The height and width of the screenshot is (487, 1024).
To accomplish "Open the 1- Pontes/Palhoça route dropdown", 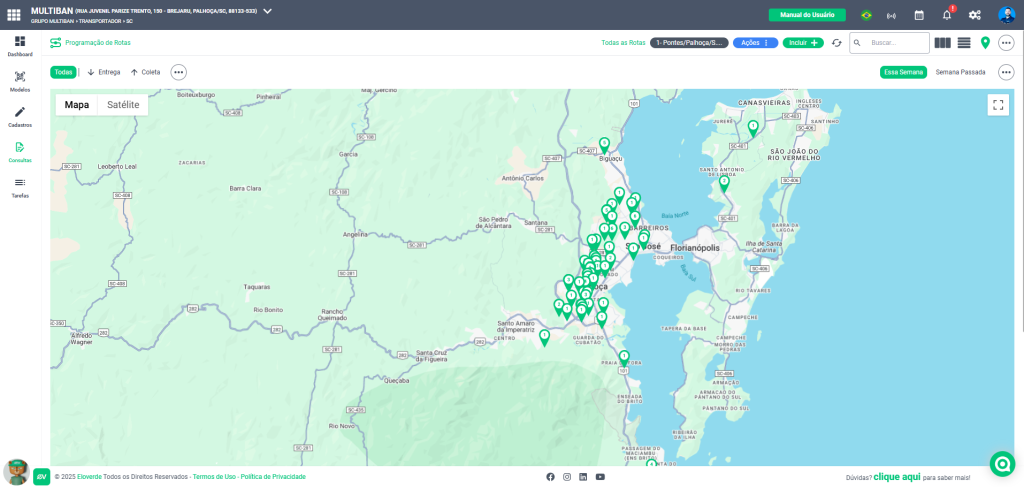I will pos(689,43).
